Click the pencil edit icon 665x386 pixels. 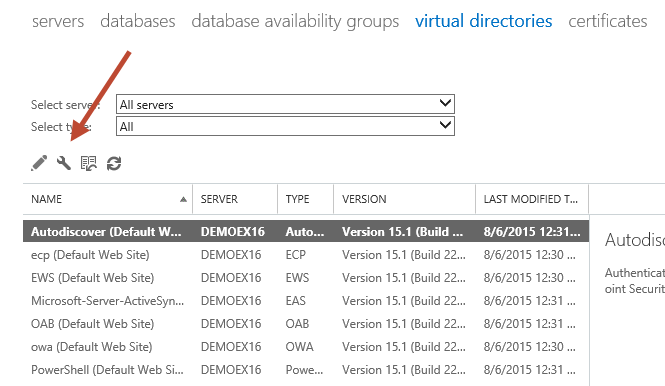39,163
